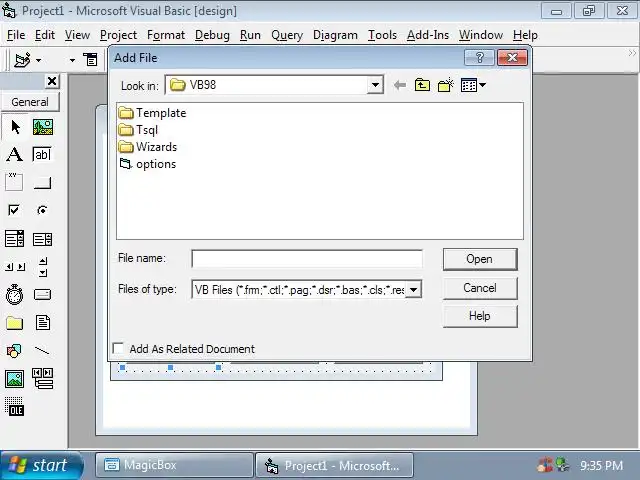Click the Help button in dialog

pyautogui.click(x=480, y=316)
